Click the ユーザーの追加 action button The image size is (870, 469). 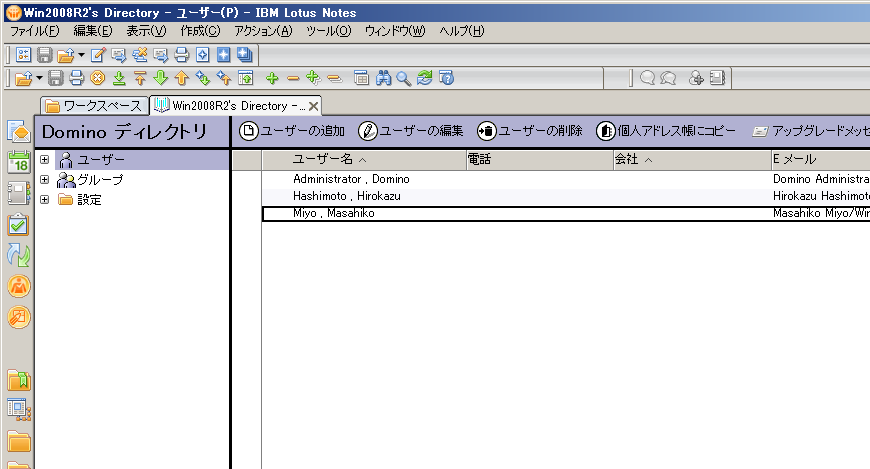pos(292,131)
